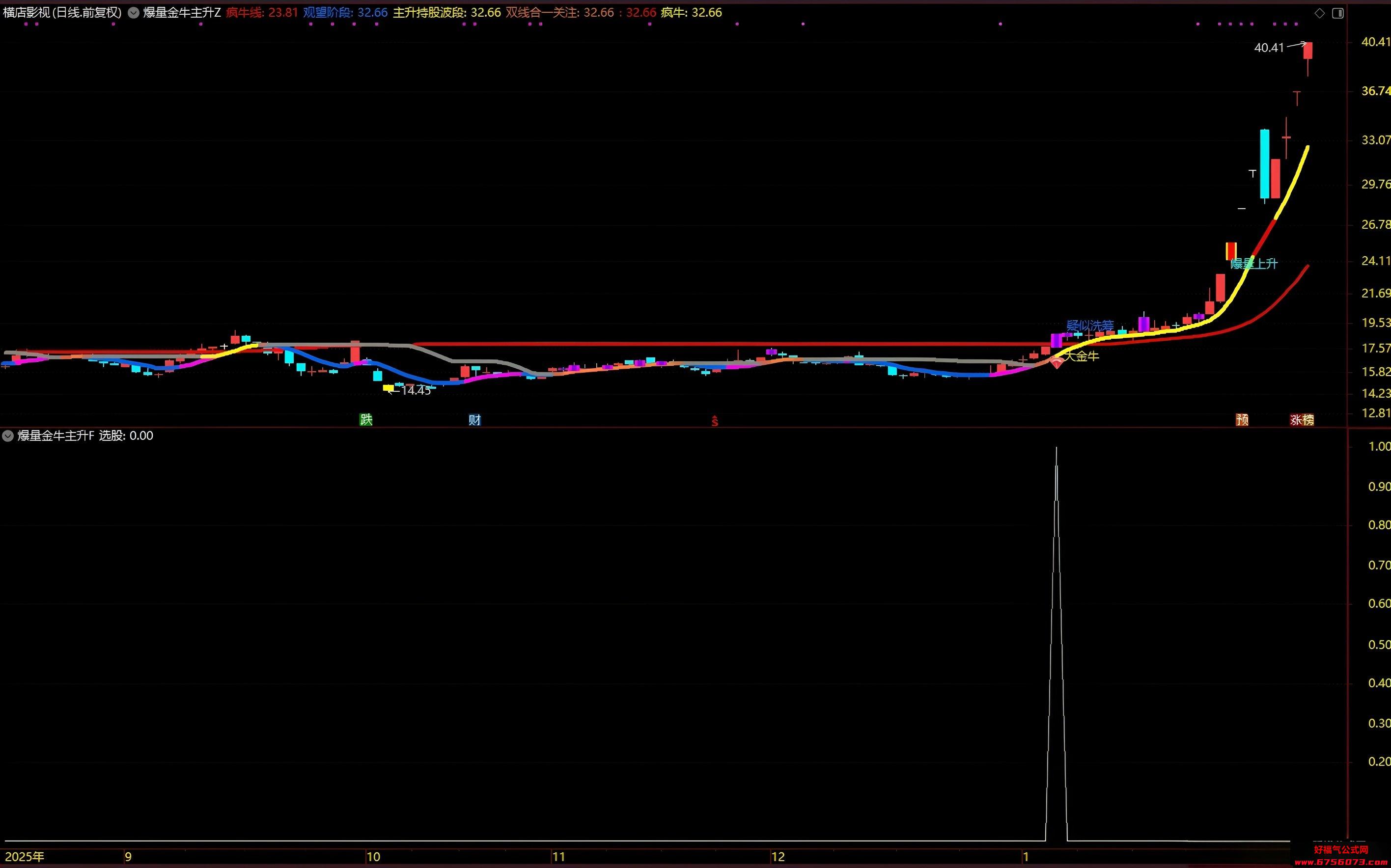Click the 涨 marker icon
The width and height of the screenshot is (1391, 868).
click(1296, 420)
